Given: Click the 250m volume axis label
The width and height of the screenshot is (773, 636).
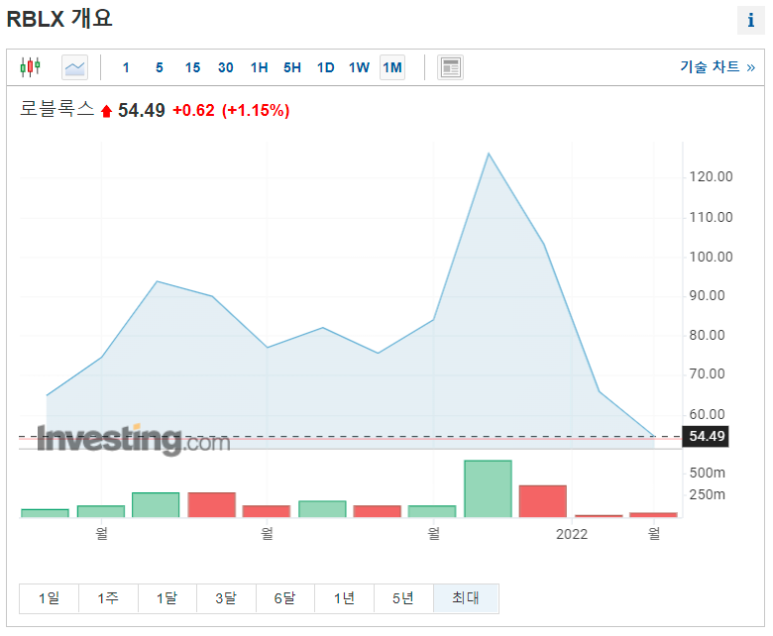Looking at the screenshot, I should tap(707, 495).
